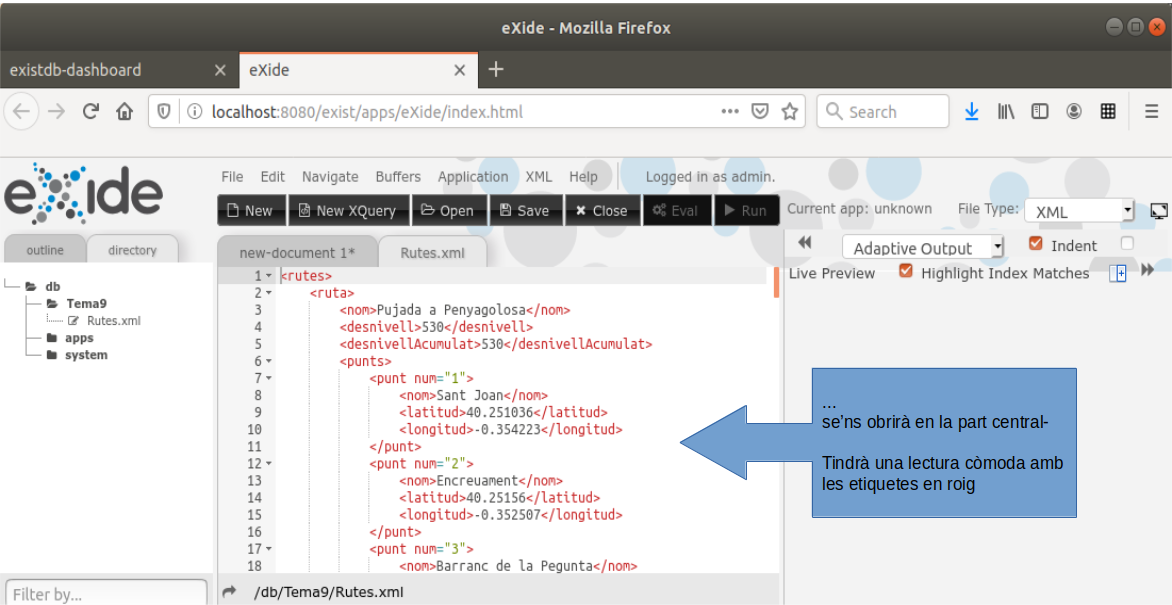Switch to the new-document 1 editor tab
This screenshot has width=1172, height=605.
(x=297, y=252)
